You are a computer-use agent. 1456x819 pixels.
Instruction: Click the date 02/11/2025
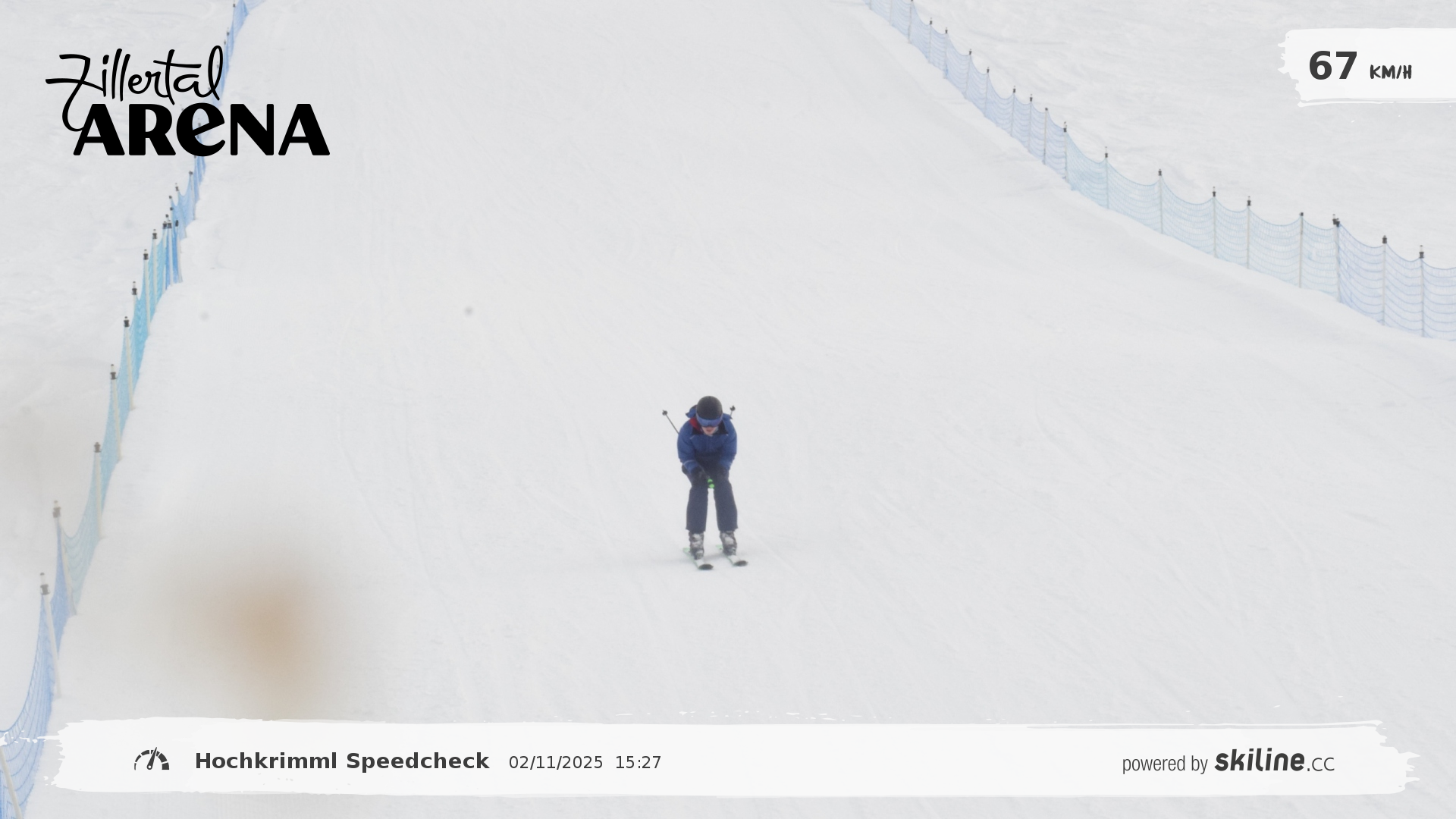tap(556, 763)
